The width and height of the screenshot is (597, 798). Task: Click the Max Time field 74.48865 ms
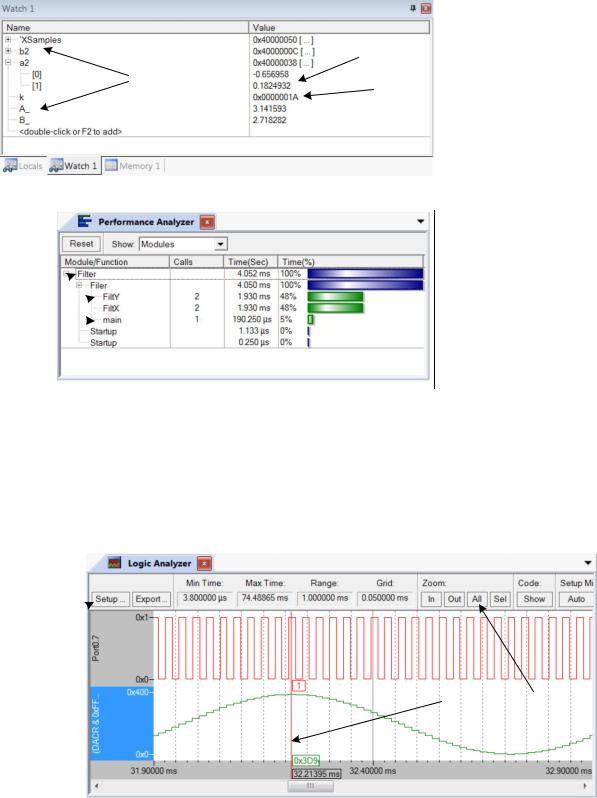[265, 598]
